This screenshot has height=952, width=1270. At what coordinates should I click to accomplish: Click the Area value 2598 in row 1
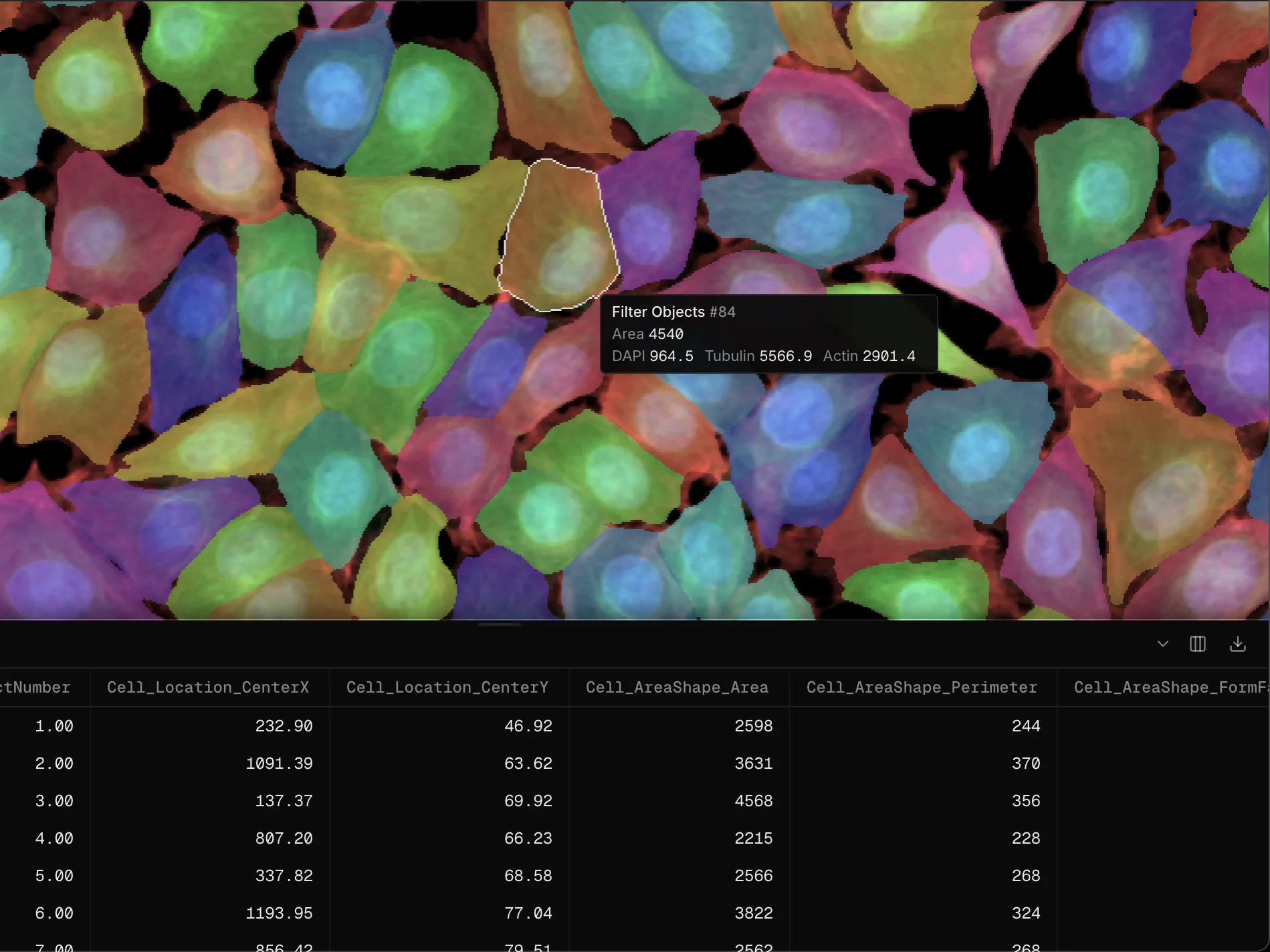tap(753, 726)
